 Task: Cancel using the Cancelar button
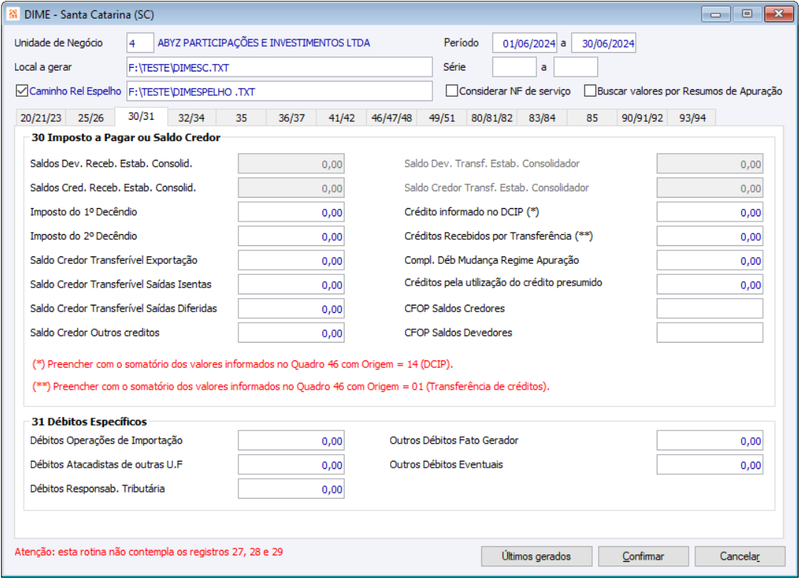coord(740,556)
